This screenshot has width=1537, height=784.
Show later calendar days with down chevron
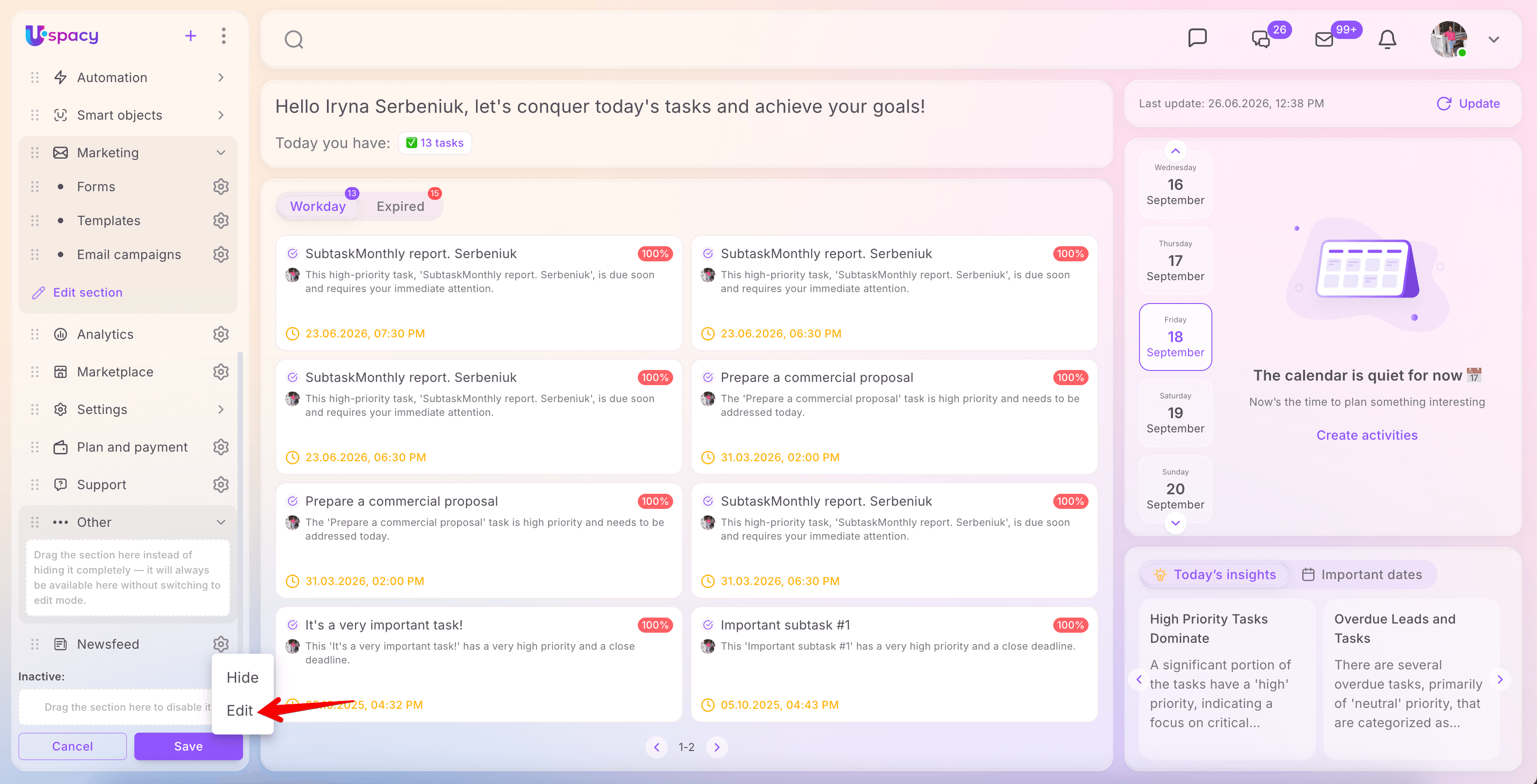[1175, 523]
